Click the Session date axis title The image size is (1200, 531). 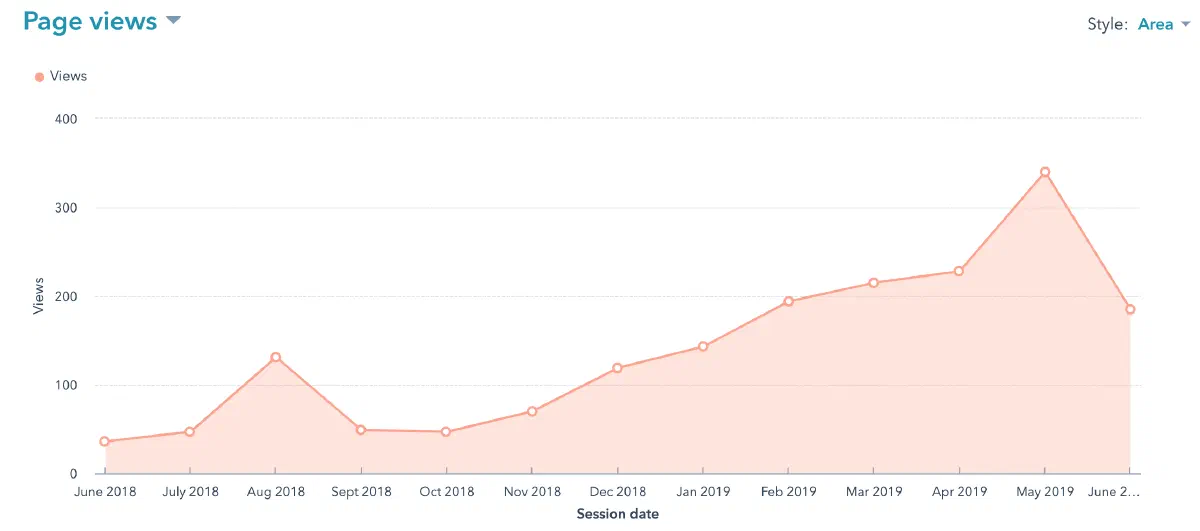(x=617, y=514)
